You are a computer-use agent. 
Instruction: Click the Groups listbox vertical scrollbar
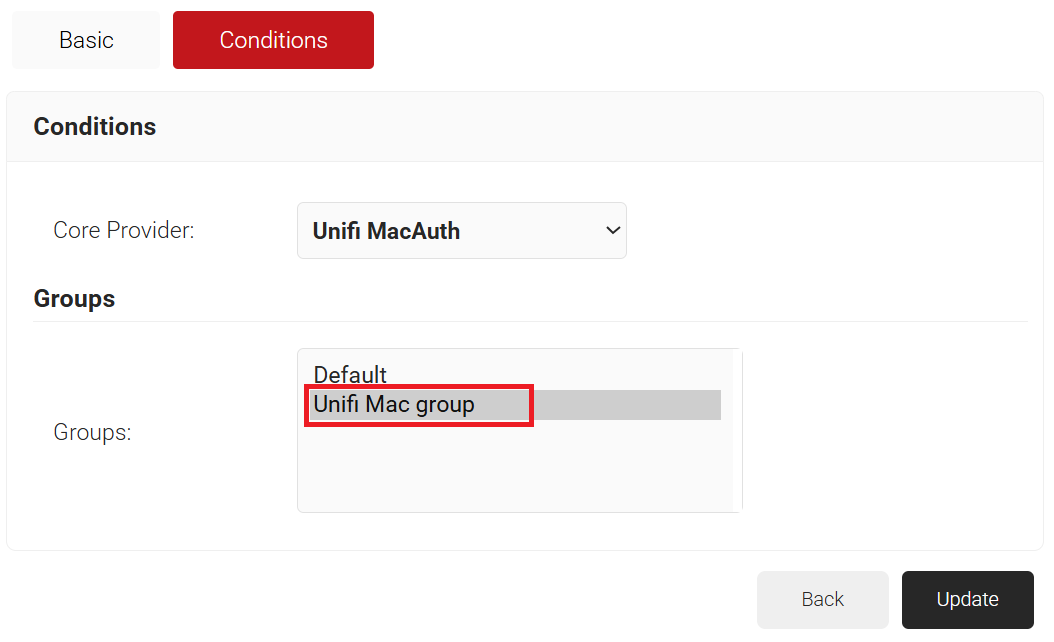[x=737, y=430]
